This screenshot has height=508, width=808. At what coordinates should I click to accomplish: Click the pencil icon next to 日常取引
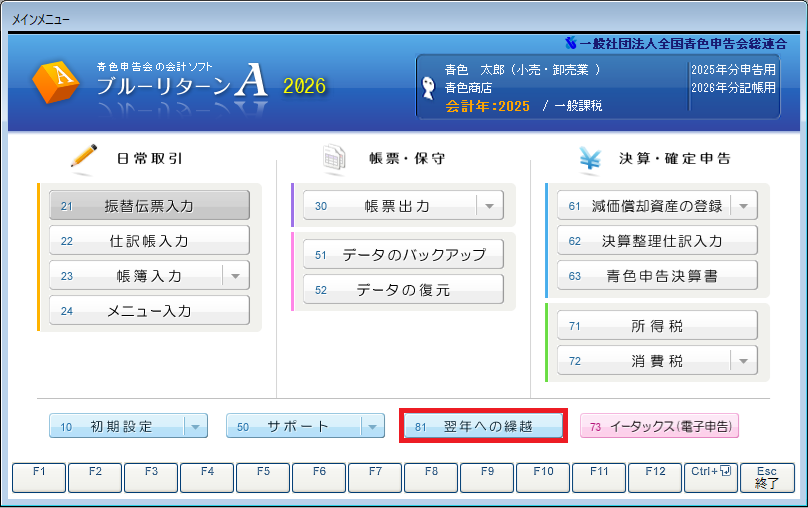83,157
